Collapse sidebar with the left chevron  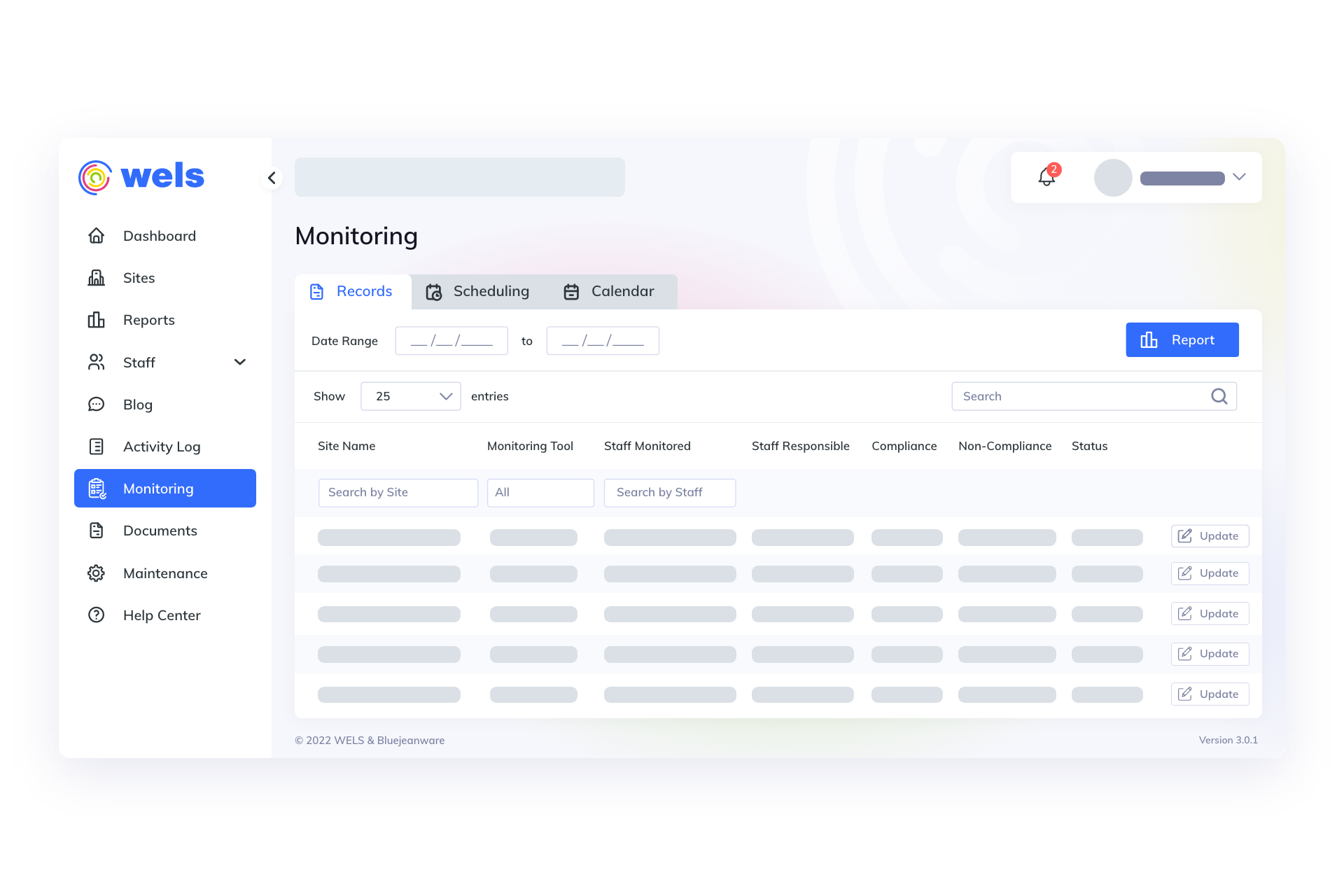(272, 178)
